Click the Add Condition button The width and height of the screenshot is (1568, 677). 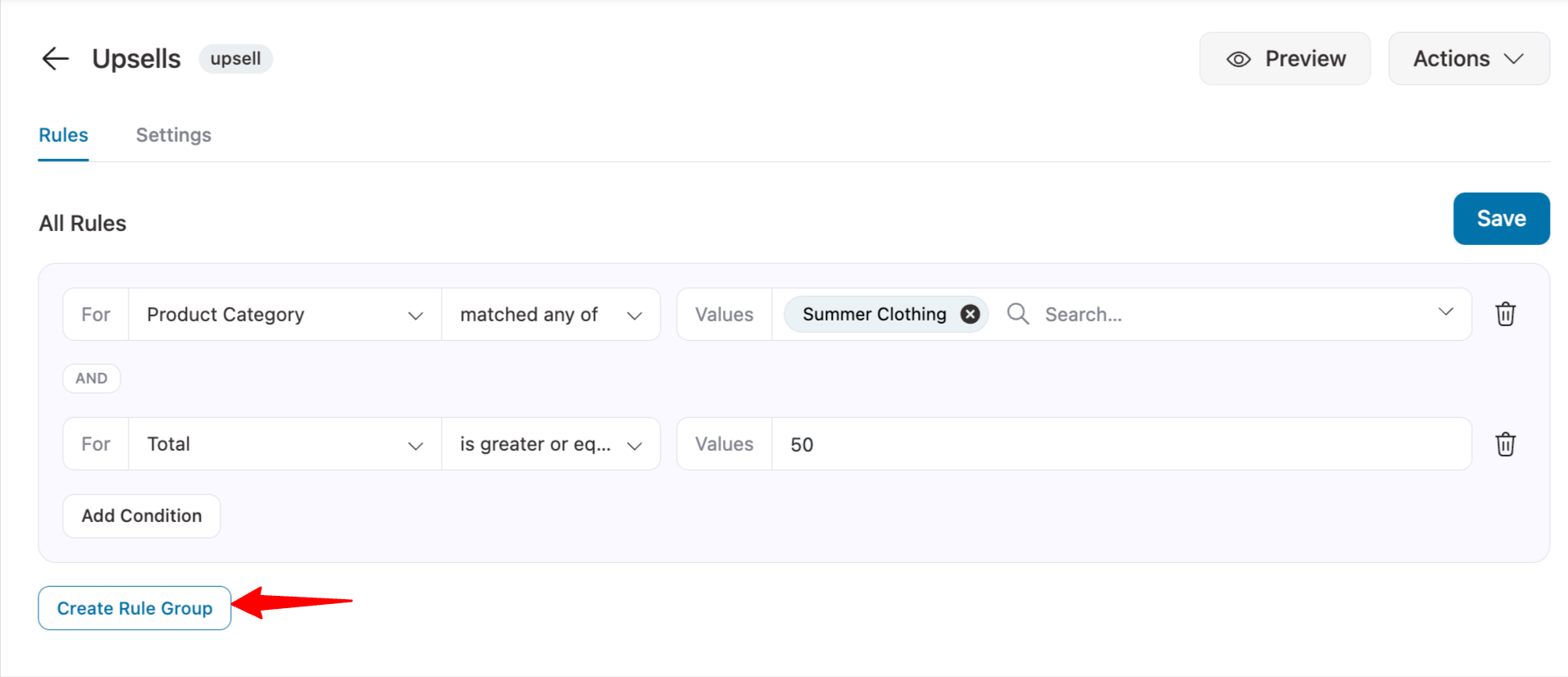[141, 516]
